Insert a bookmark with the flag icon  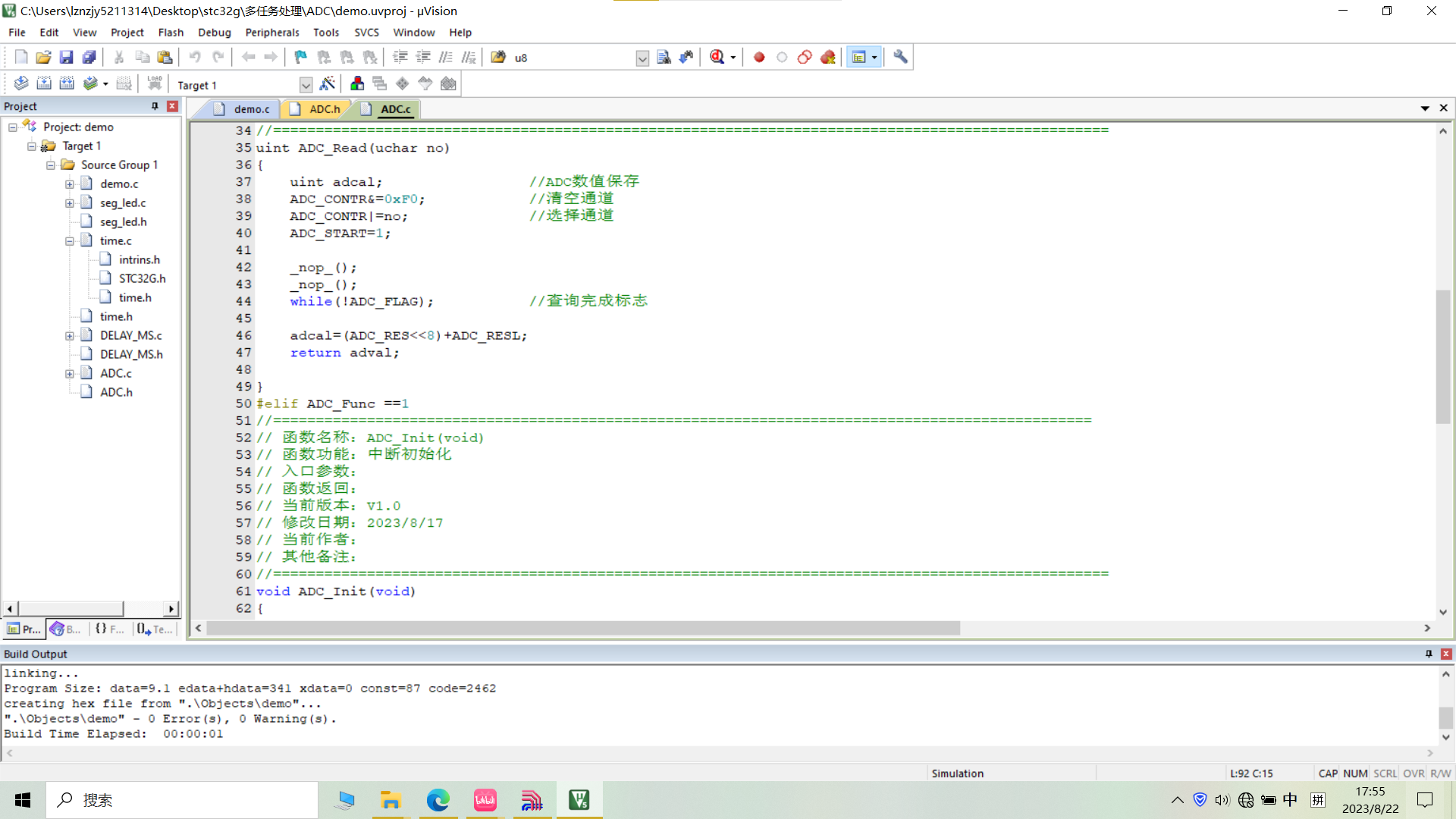pos(301,57)
